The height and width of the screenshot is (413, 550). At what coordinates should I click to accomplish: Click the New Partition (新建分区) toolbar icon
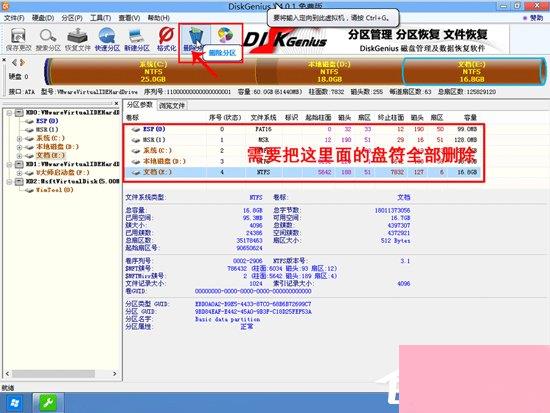(x=136, y=39)
